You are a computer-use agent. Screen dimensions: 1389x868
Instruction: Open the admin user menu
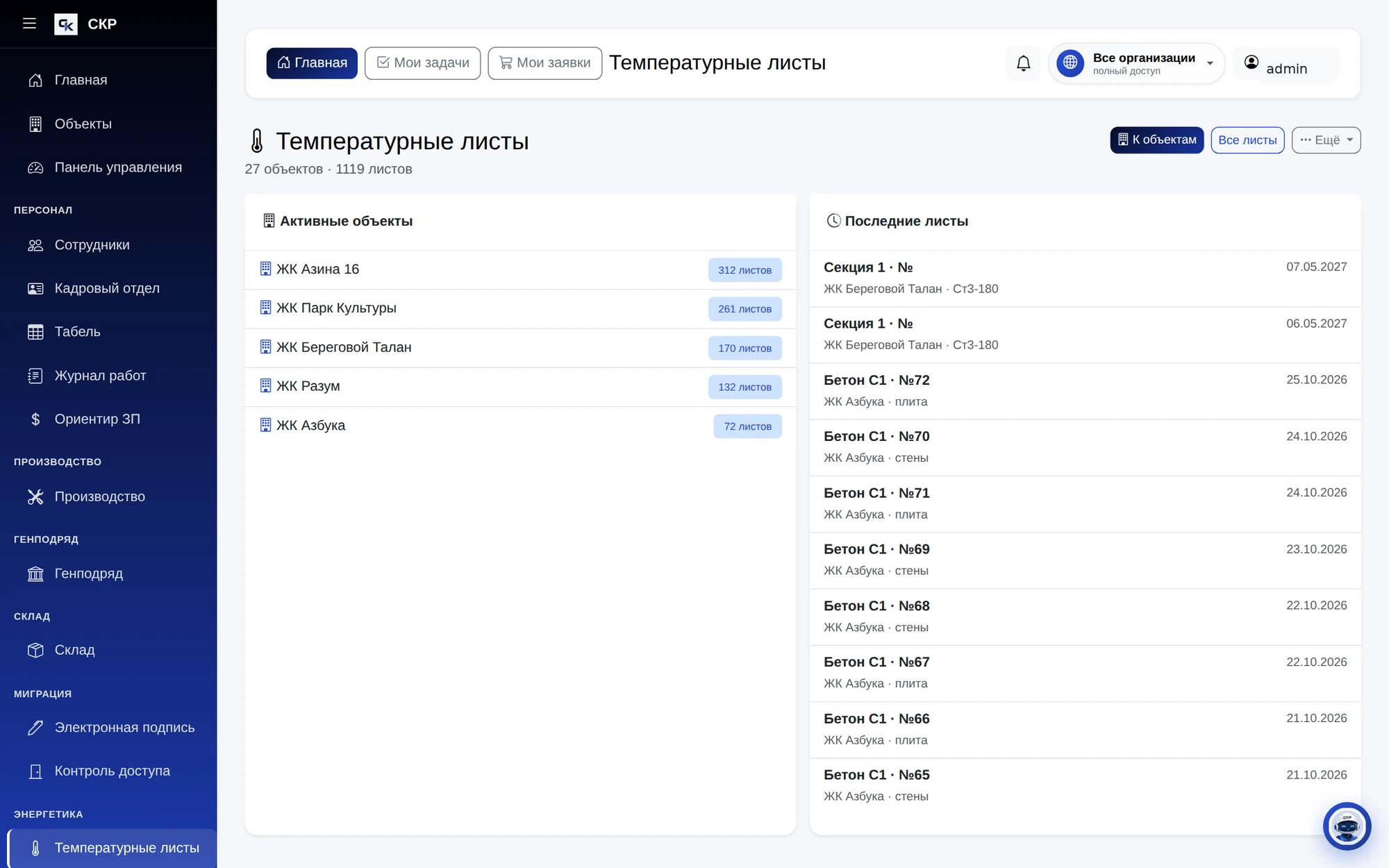point(1286,65)
